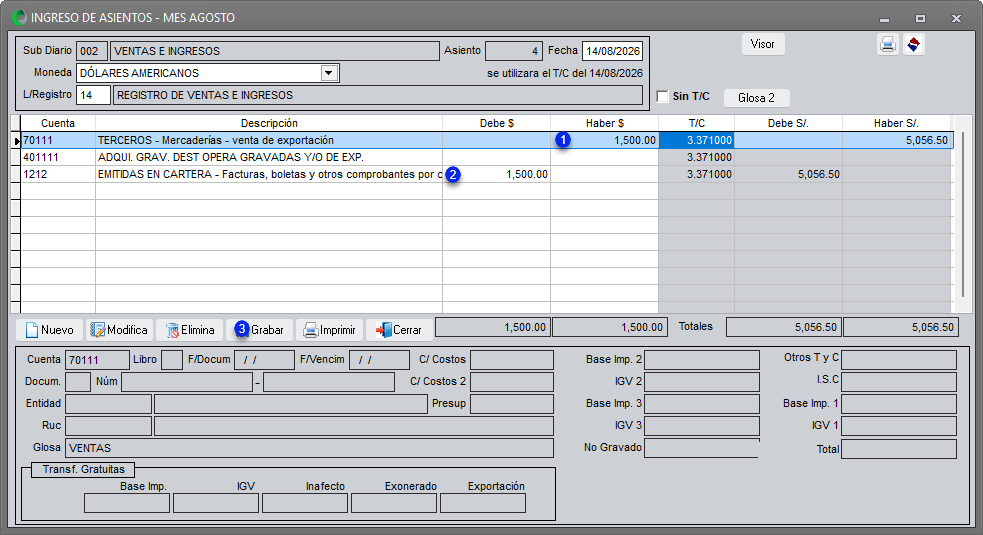Click the Entidad code field
983x535 pixels.
[108, 404]
